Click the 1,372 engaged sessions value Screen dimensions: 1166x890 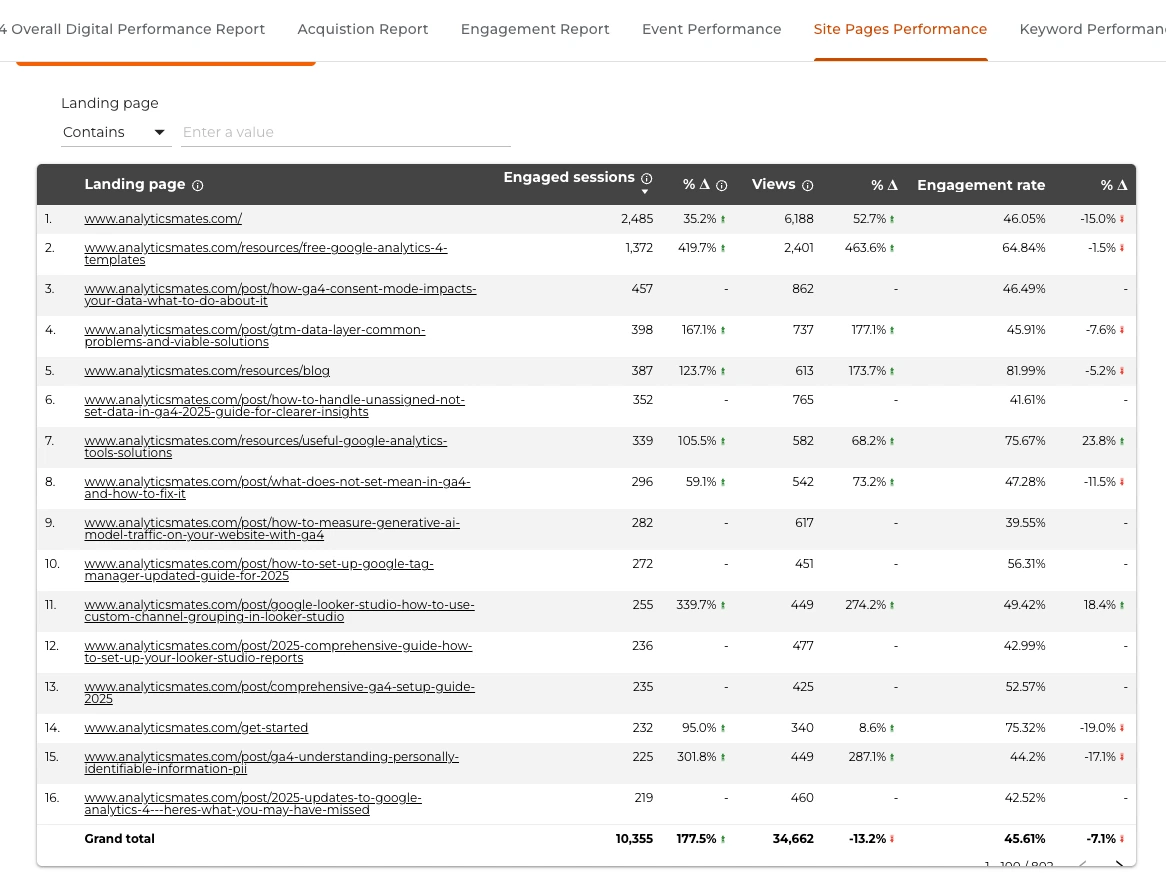pos(640,248)
